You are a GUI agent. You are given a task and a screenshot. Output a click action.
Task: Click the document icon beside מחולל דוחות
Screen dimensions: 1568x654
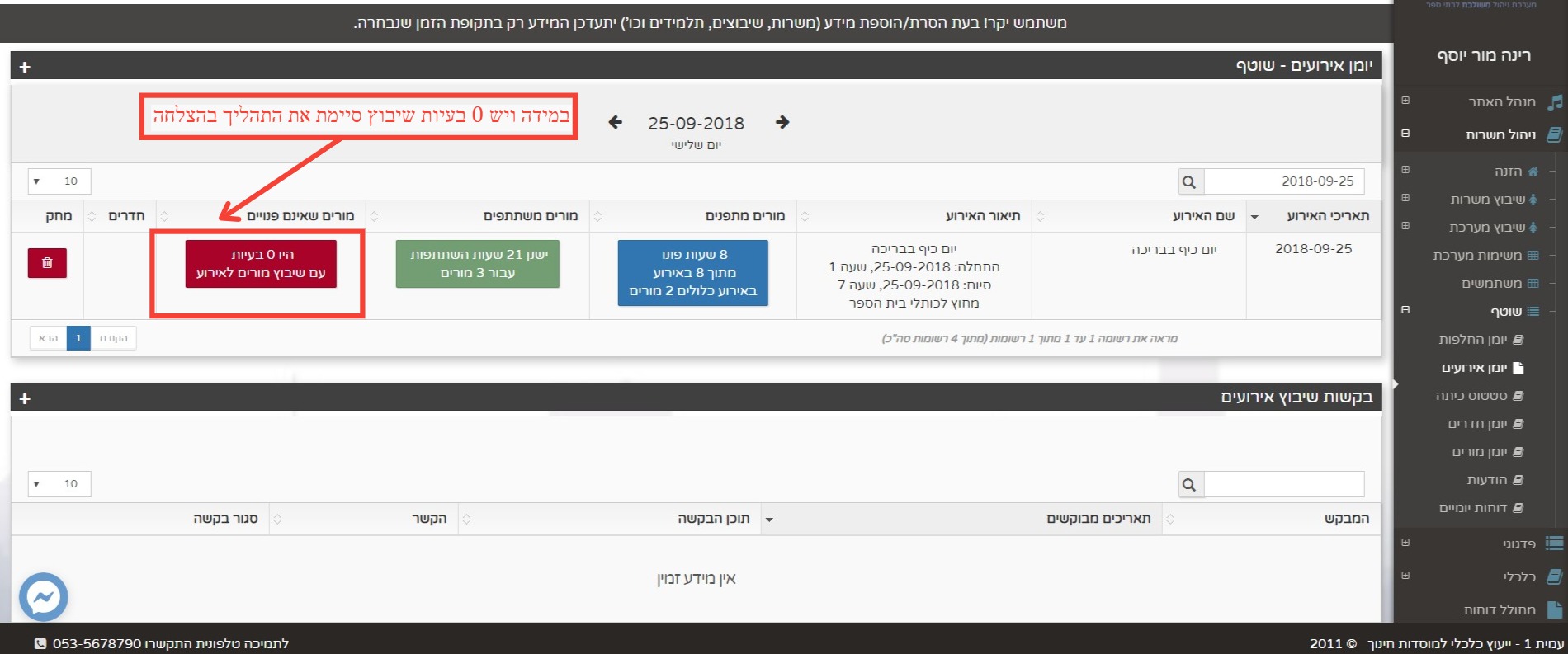(x=1555, y=609)
